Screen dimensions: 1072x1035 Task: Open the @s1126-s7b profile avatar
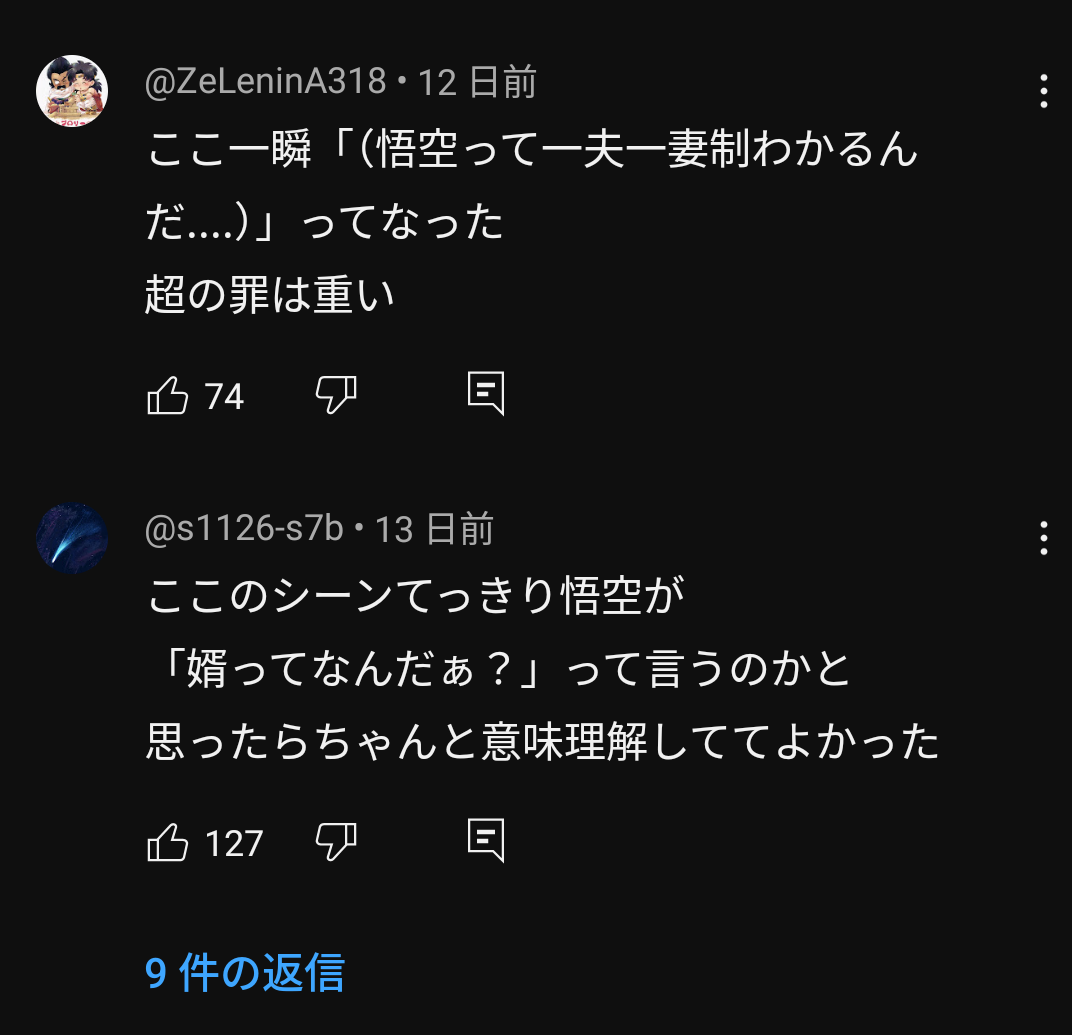(72, 538)
